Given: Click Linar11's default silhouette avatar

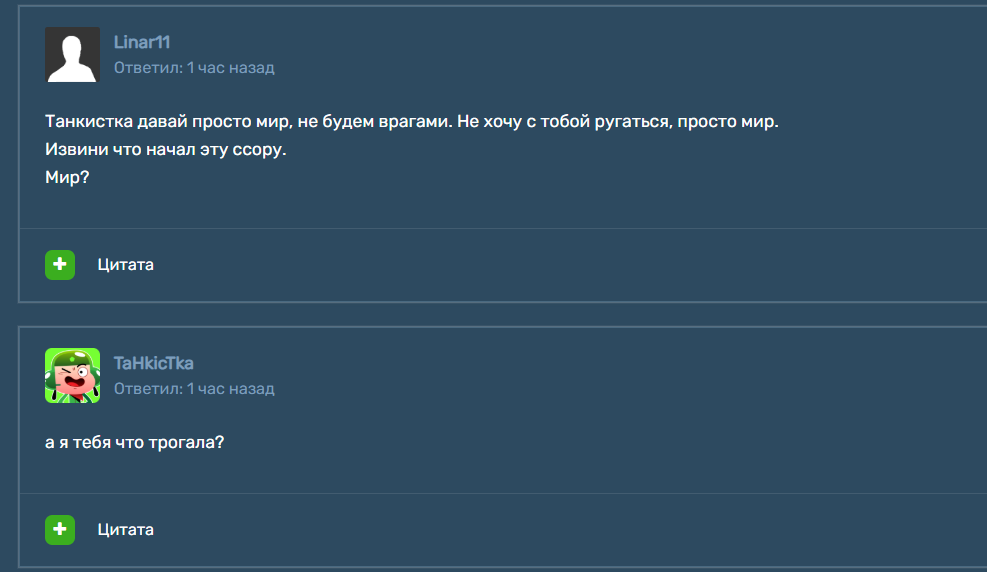Looking at the screenshot, I should [x=72, y=55].
